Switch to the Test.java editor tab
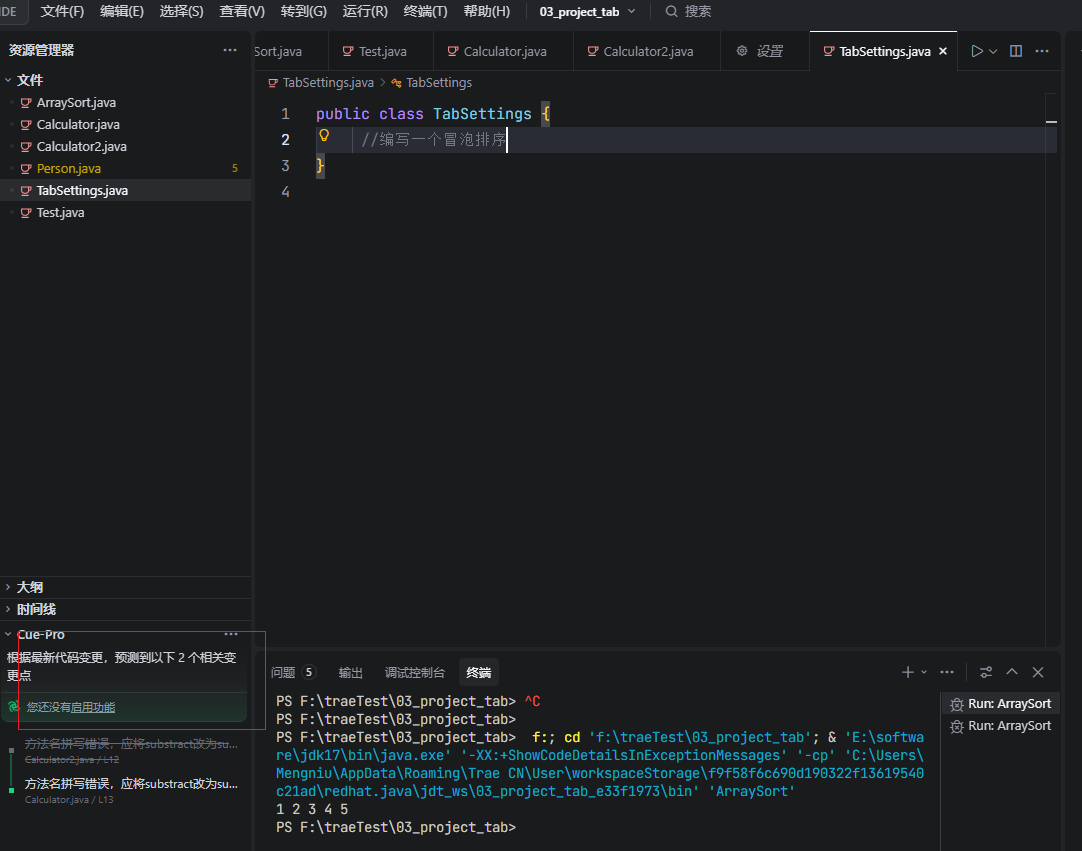The image size is (1082, 851). point(381,51)
